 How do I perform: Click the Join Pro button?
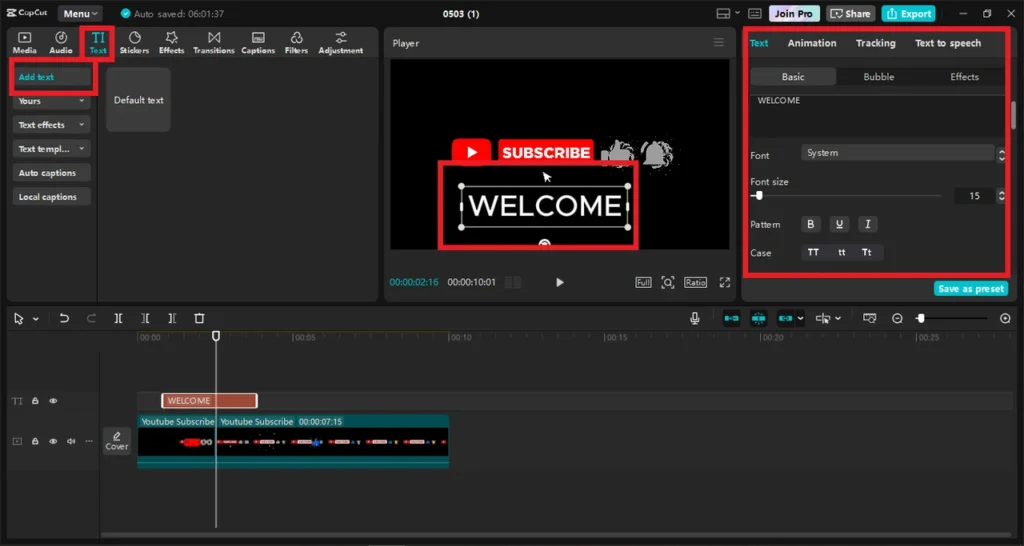pyautogui.click(x=793, y=13)
